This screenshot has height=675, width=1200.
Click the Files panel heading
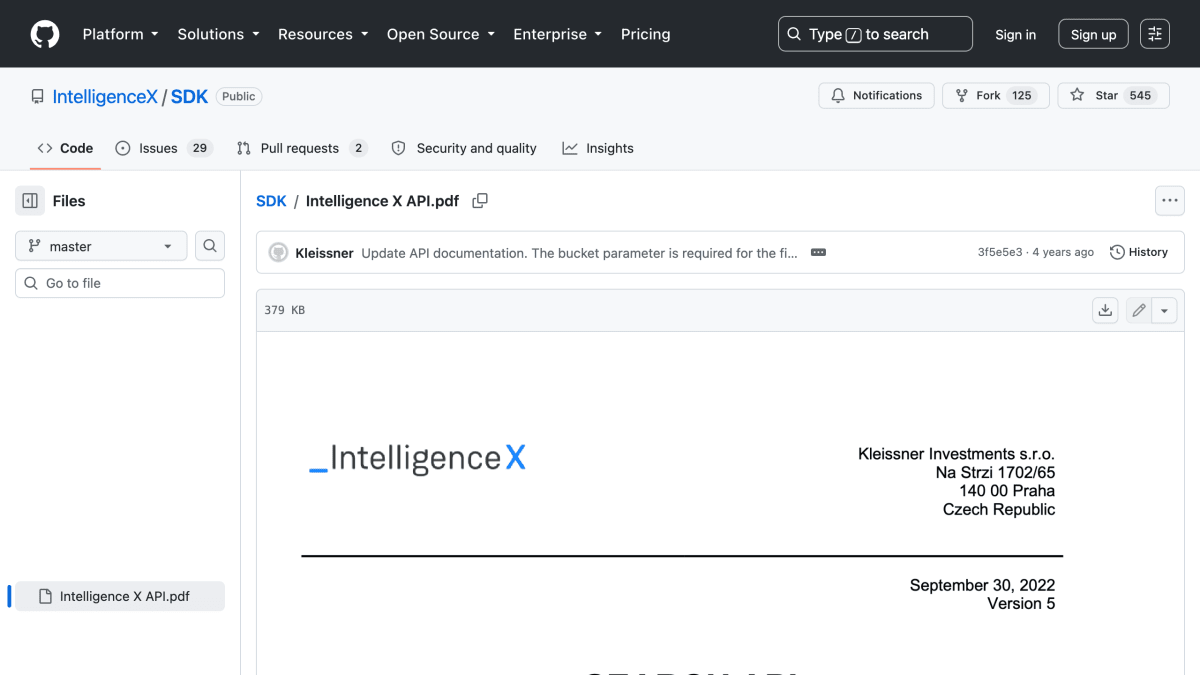pyautogui.click(x=69, y=201)
